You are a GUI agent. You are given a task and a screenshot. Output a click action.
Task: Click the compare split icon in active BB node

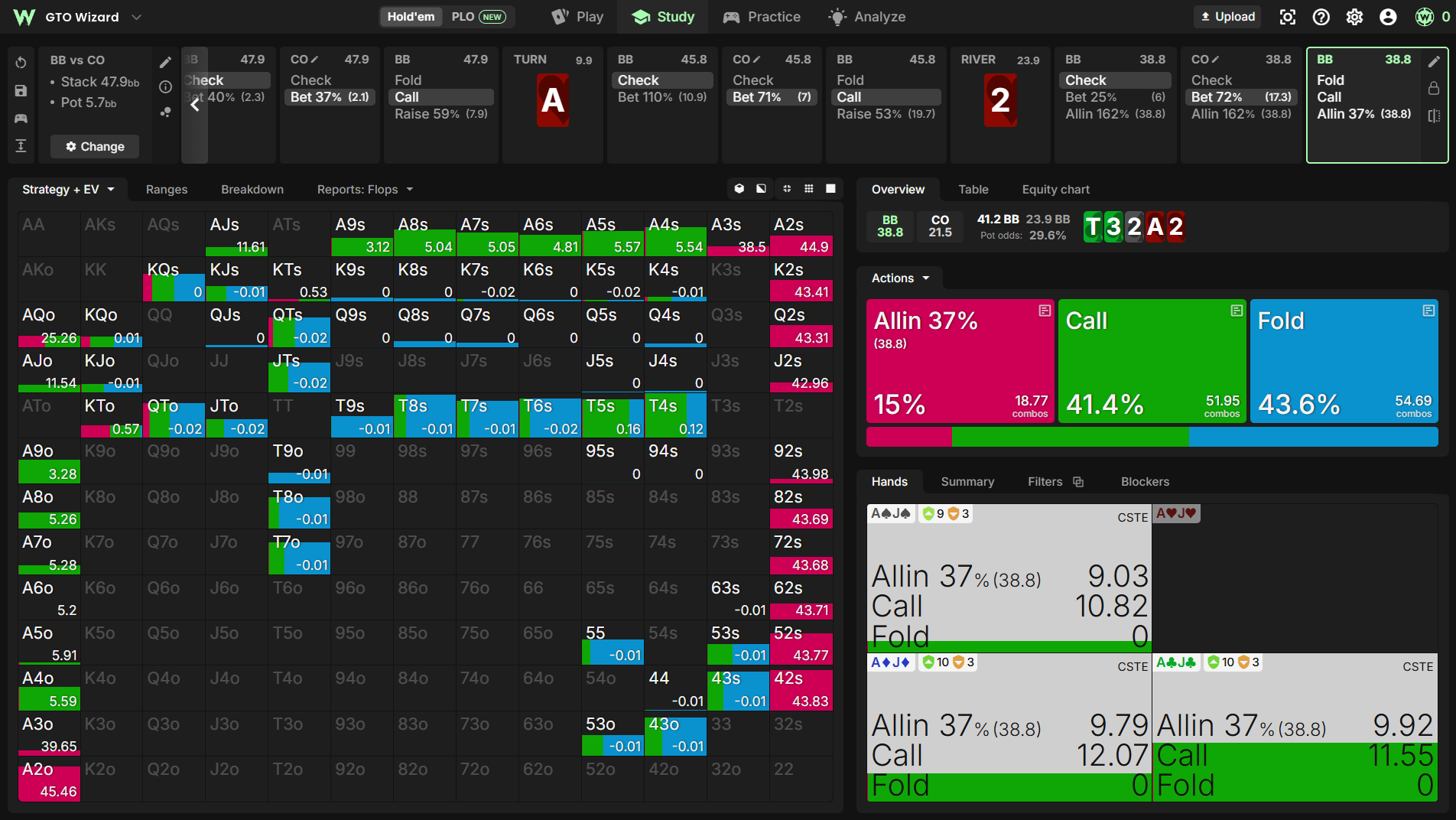pos(1434,116)
